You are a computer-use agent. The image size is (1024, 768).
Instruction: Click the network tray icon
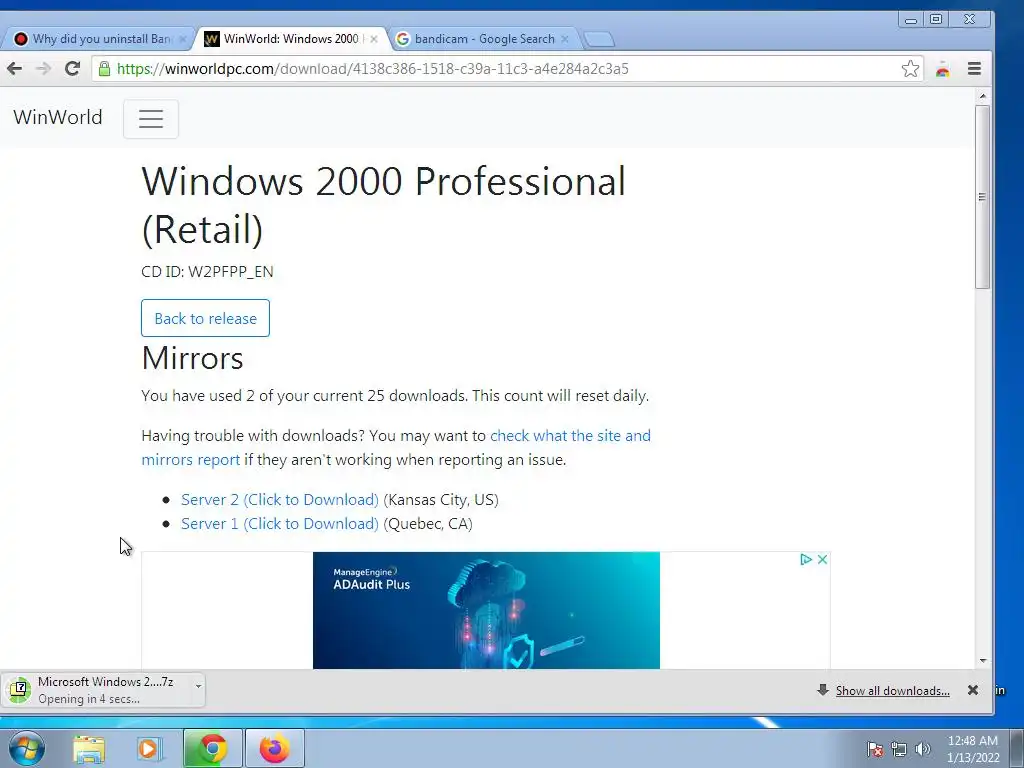899,749
